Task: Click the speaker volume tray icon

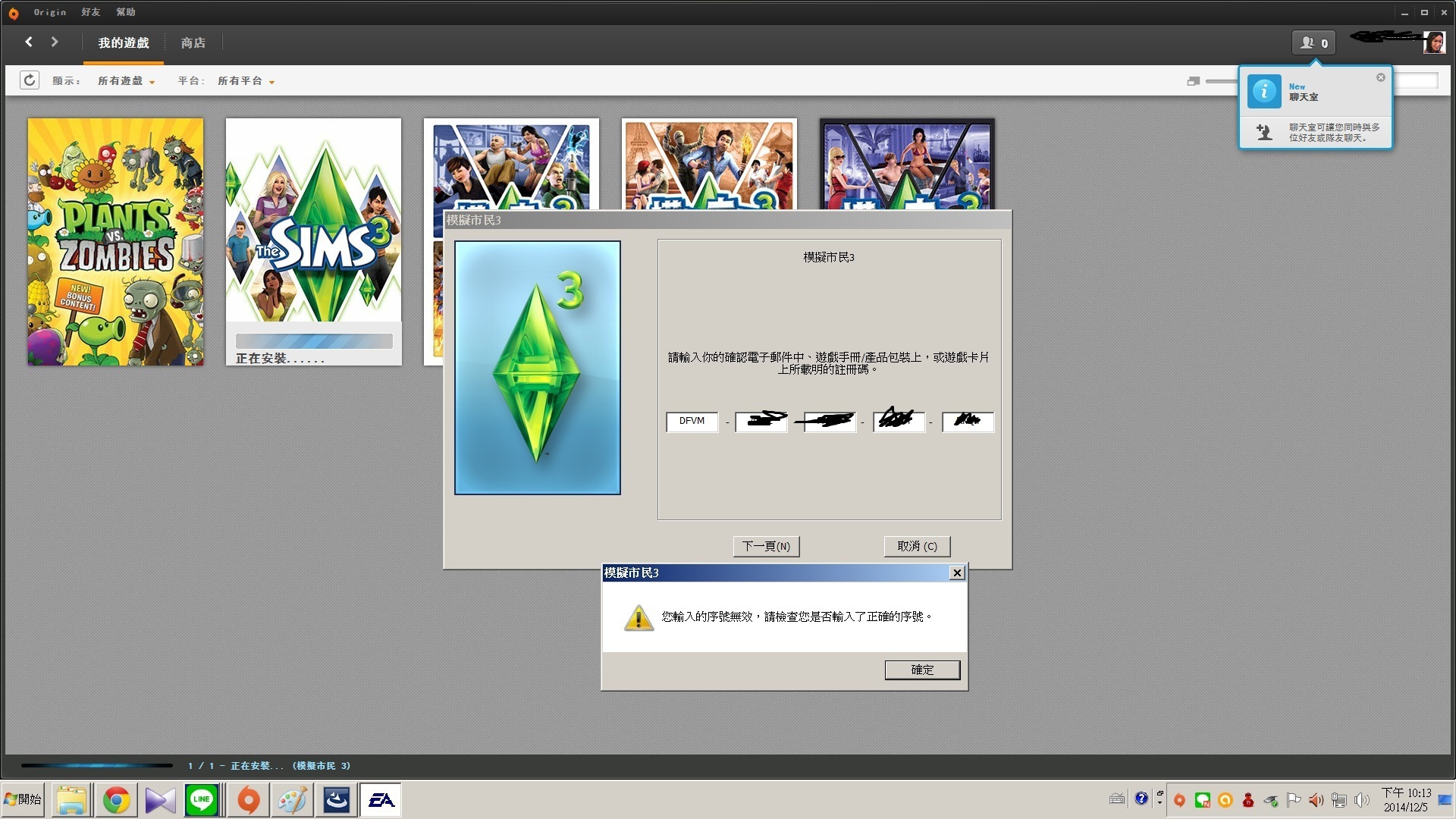Action: [x=1362, y=800]
